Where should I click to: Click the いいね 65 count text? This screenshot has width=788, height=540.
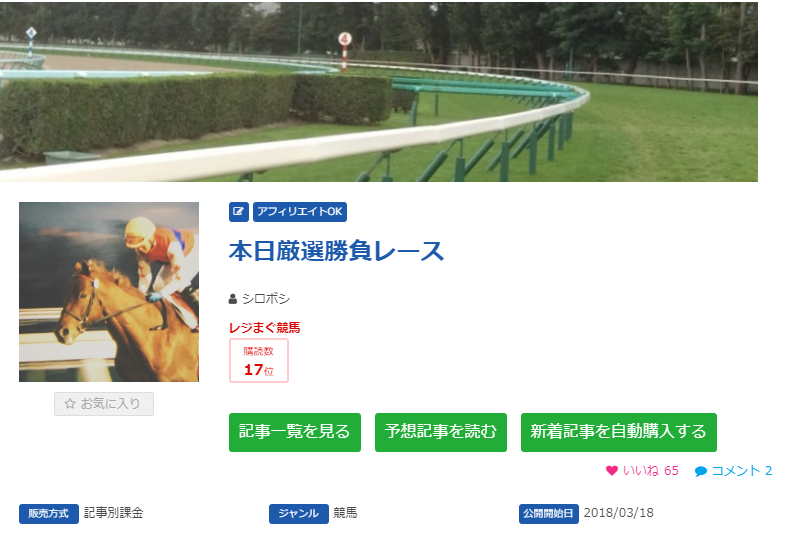point(651,471)
